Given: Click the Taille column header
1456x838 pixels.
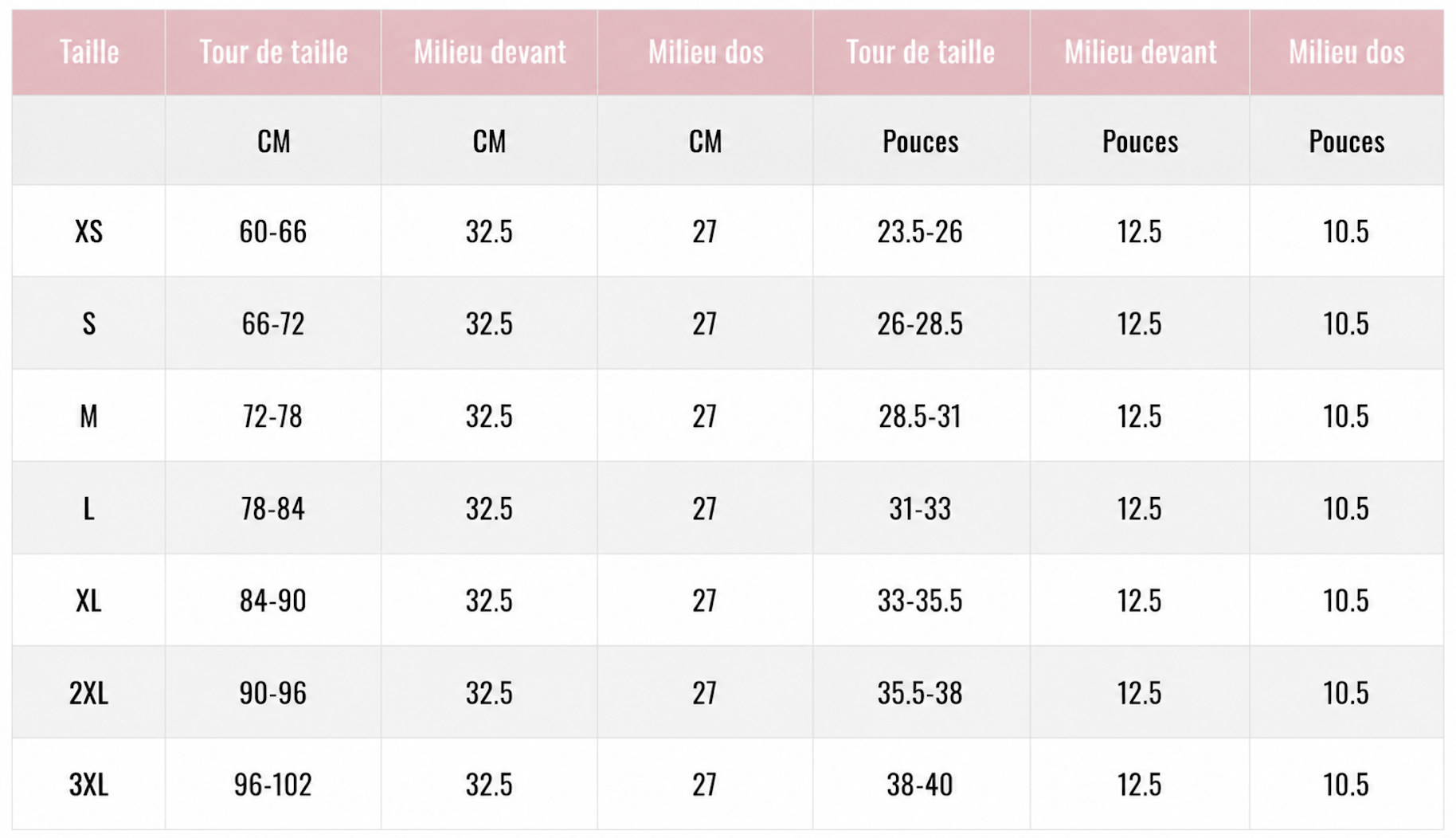Looking at the screenshot, I should (x=89, y=53).
